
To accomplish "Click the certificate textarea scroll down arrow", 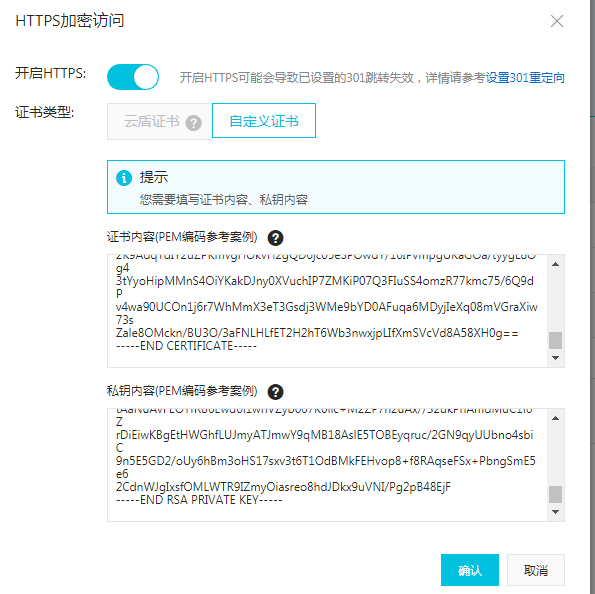I will 556,358.
